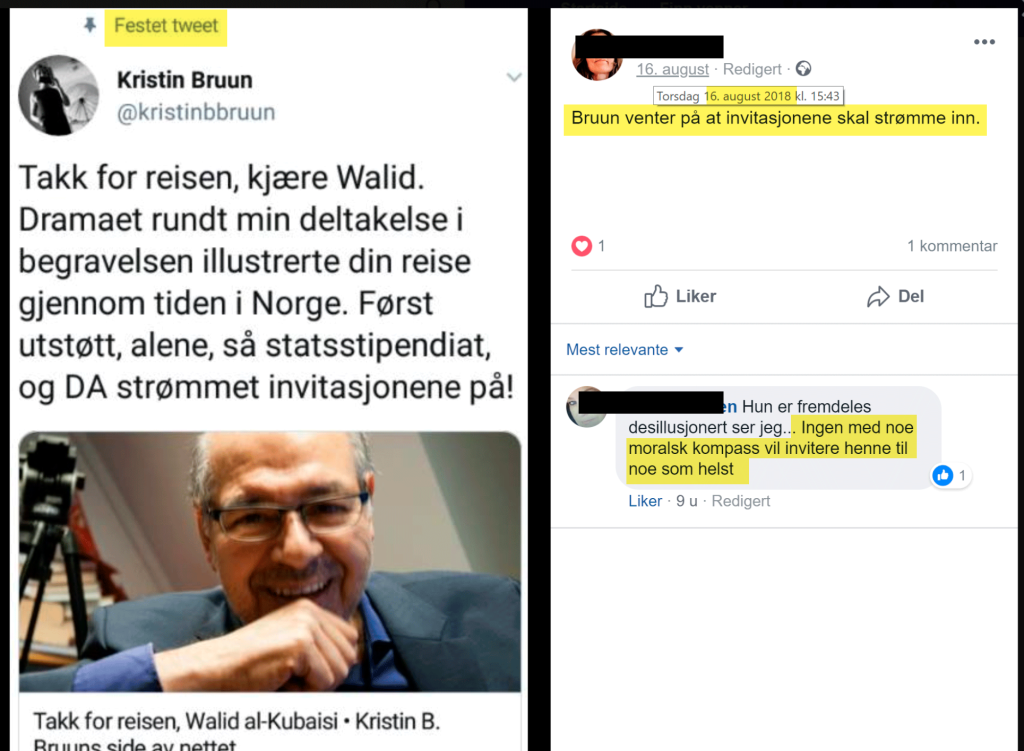The width and height of the screenshot is (1024, 751).
Task: Click the post author's profile picture
Action: click(x=596, y=55)
